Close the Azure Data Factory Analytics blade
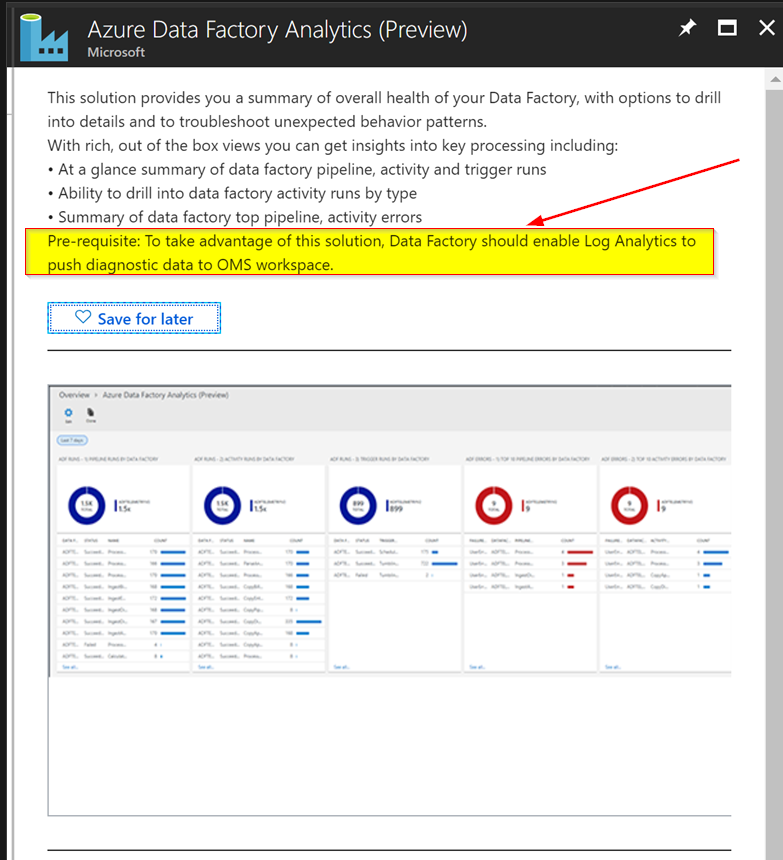The height and width of the screenshot is (860, 783). point(767,27)
